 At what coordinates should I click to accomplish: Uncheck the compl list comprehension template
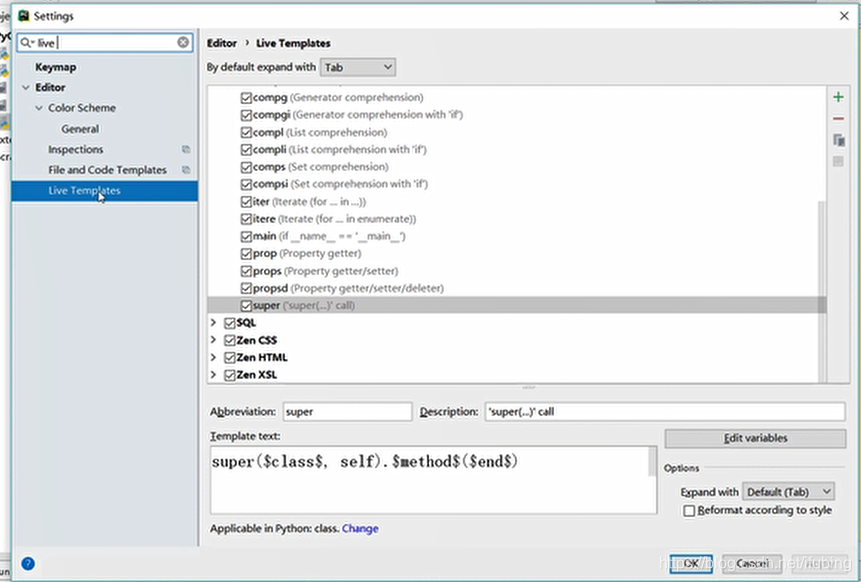[x=246, y=133]
